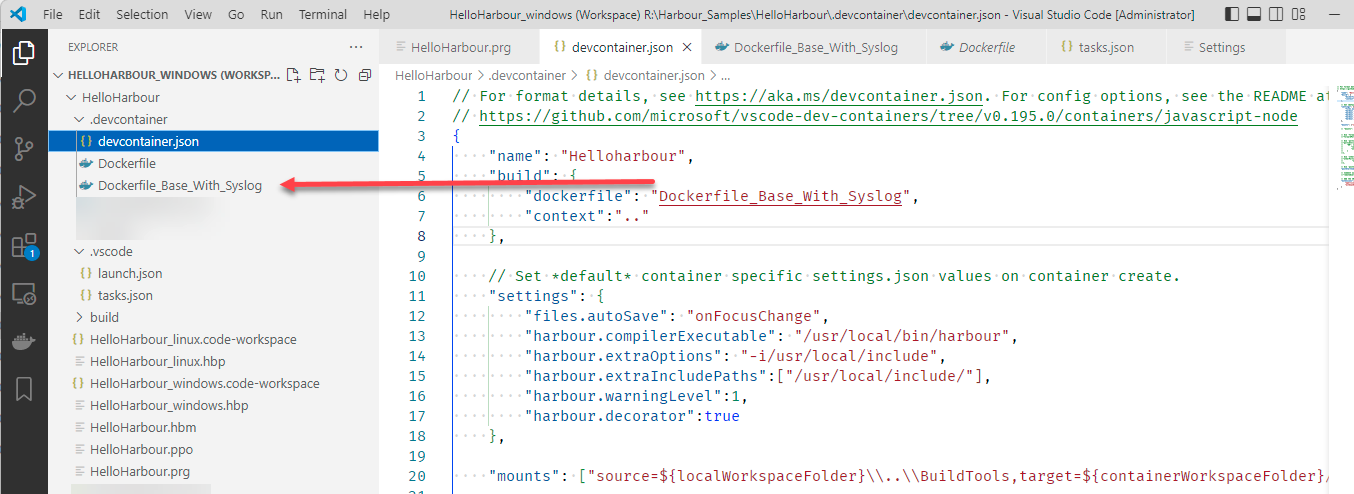Collapse the .vscode folder
This screenshot has height=494, width=1354.
click(x=81, y=251)
